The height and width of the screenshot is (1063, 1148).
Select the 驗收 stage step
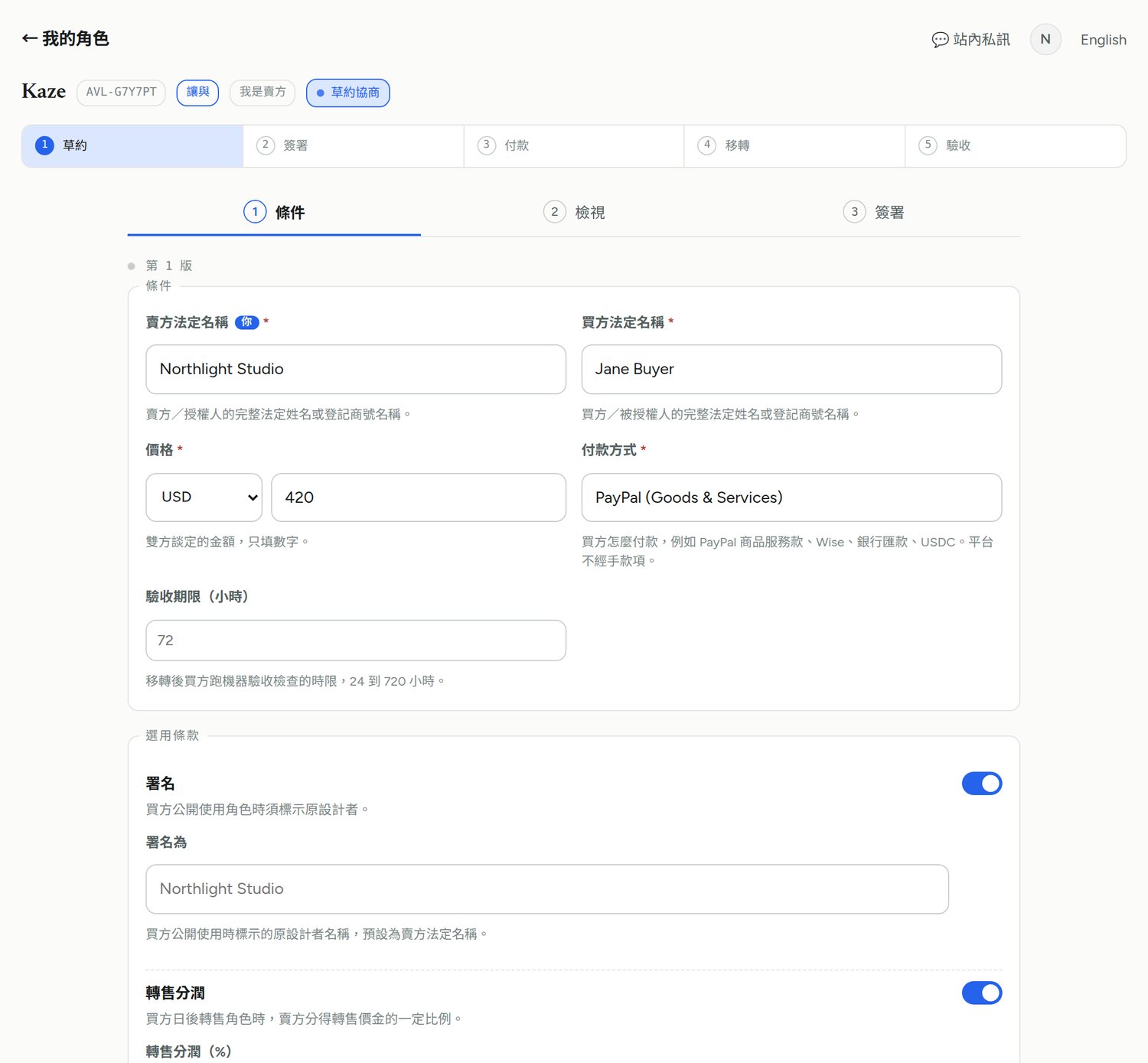click(1016, 145)
